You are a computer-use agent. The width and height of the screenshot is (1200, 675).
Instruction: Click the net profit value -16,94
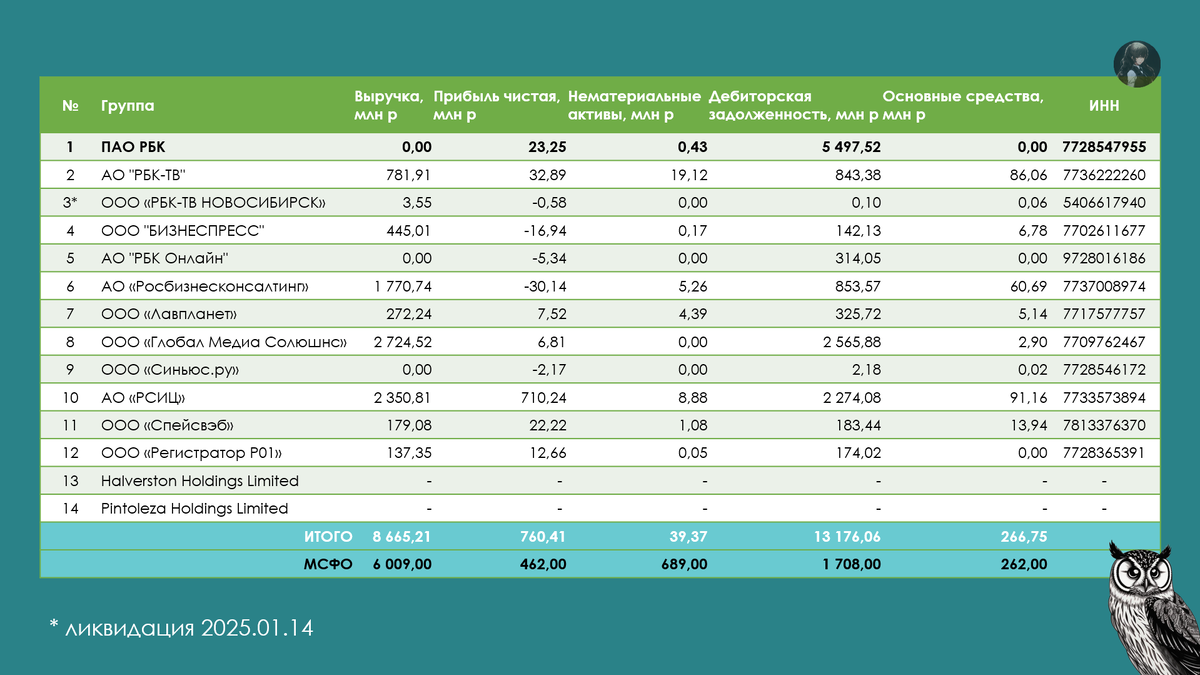[545, 231]
